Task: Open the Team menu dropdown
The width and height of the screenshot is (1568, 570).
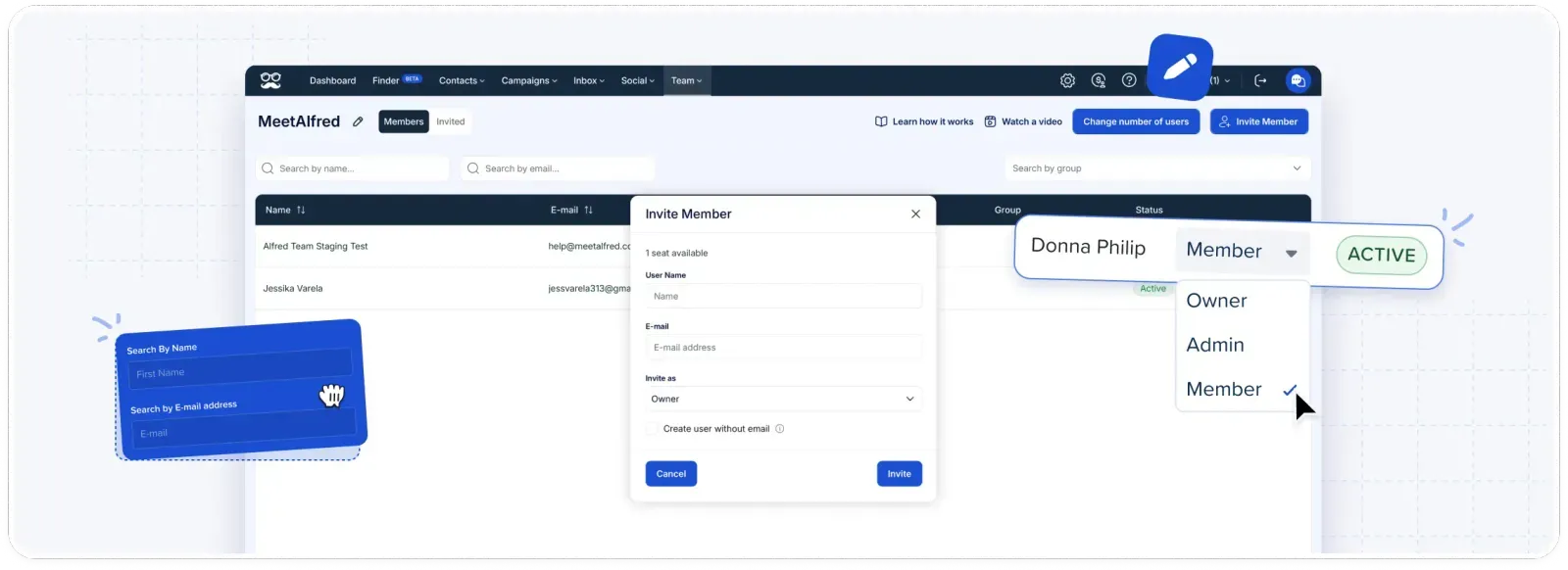Action: point(686,80)
